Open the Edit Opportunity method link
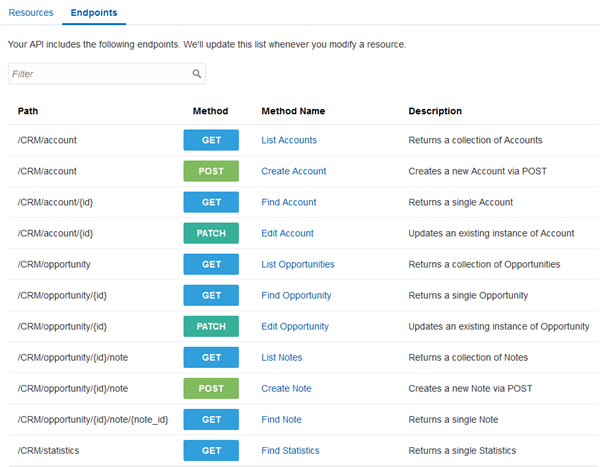600x467 pixels. coord(295,326)
